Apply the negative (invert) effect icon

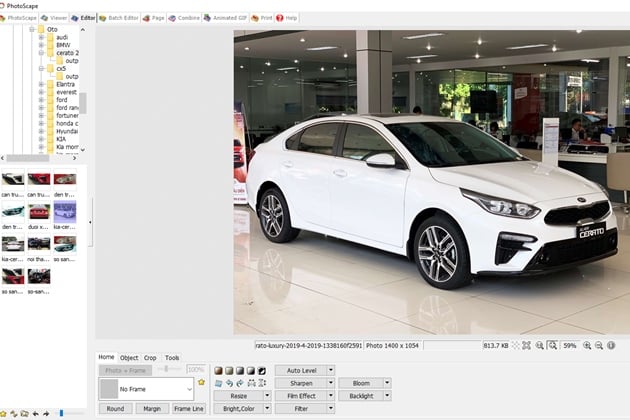coord(262,370)
